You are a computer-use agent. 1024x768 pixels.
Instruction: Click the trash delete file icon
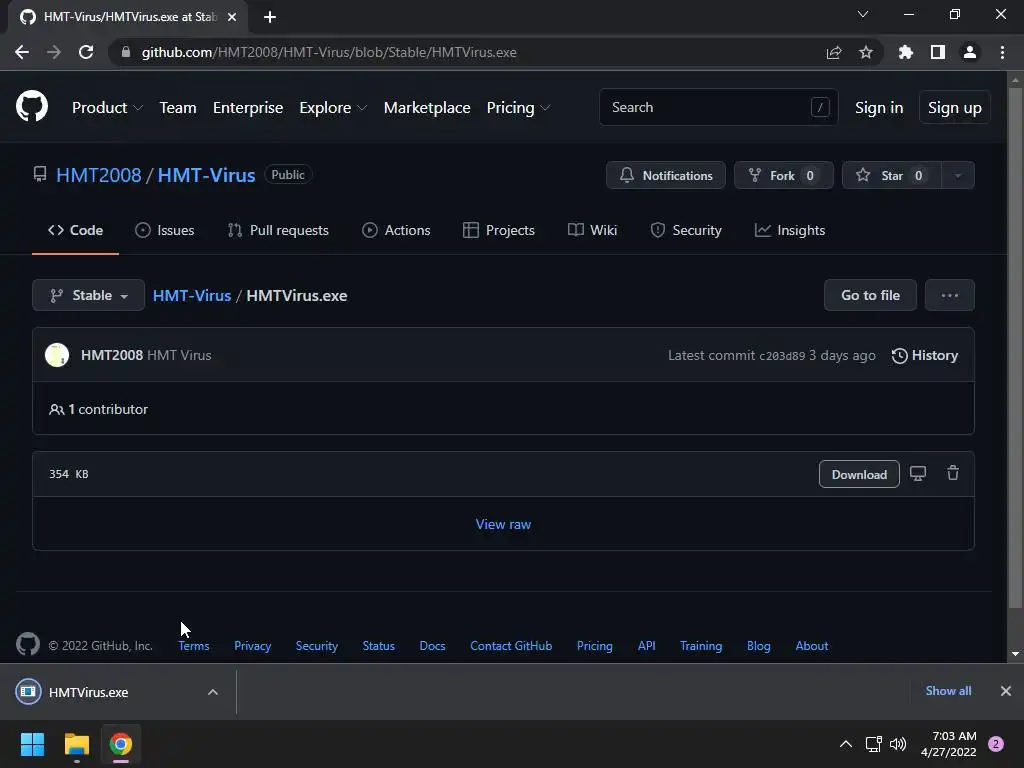coord(953,473)
